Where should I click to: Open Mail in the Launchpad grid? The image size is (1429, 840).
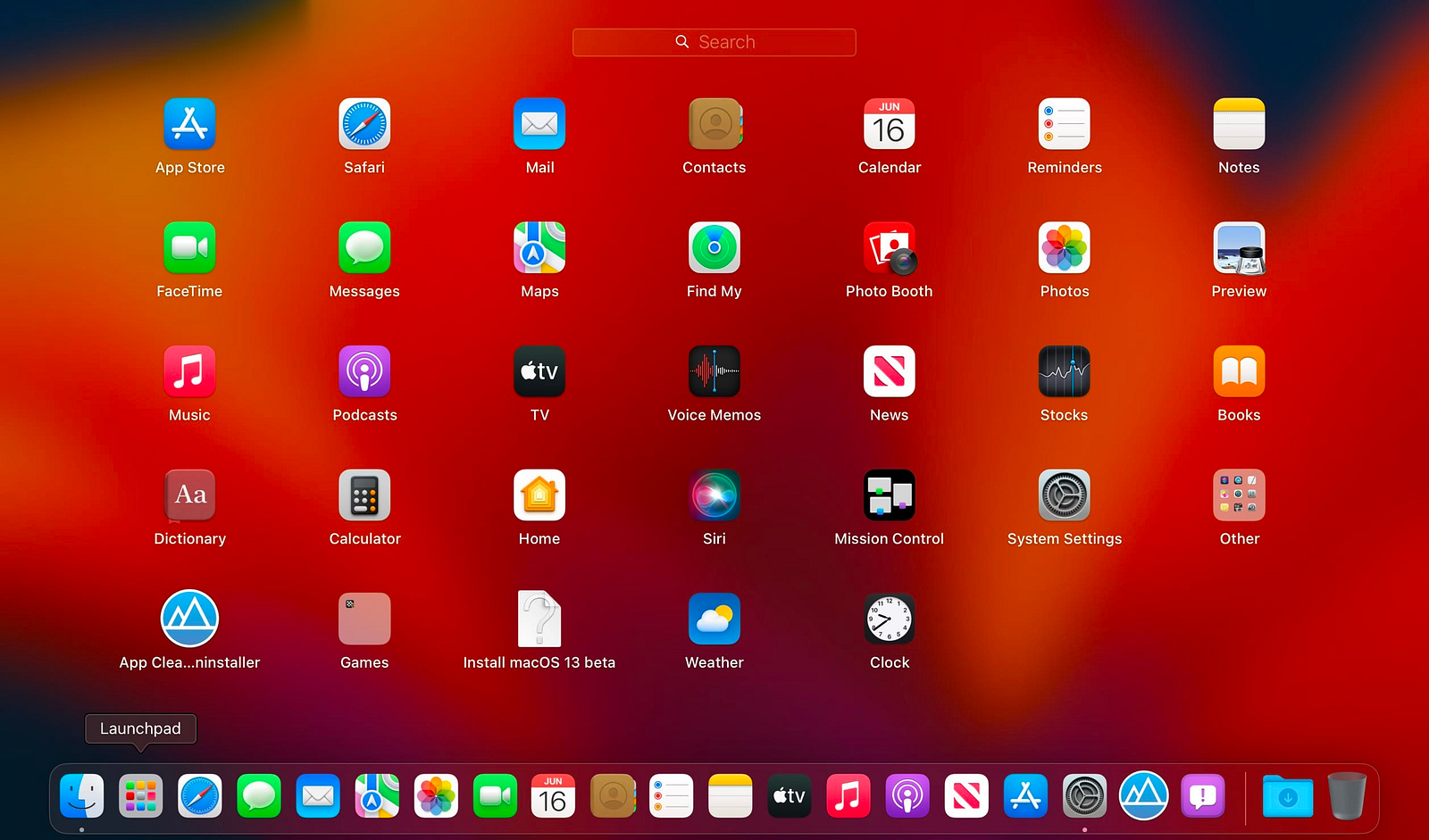tap(539, 124)
